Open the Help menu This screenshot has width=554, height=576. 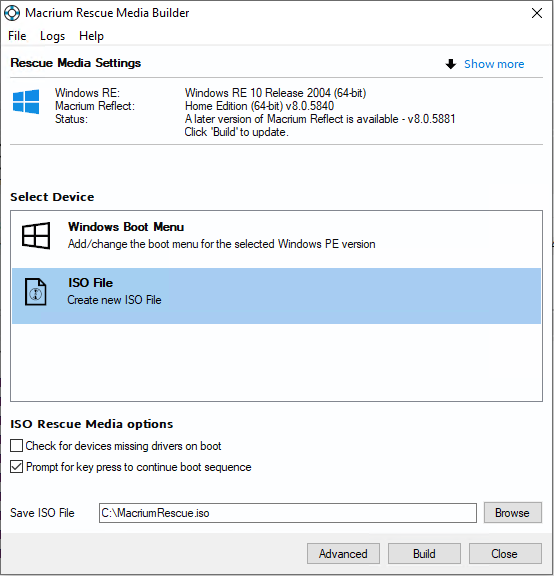point(91,36)
